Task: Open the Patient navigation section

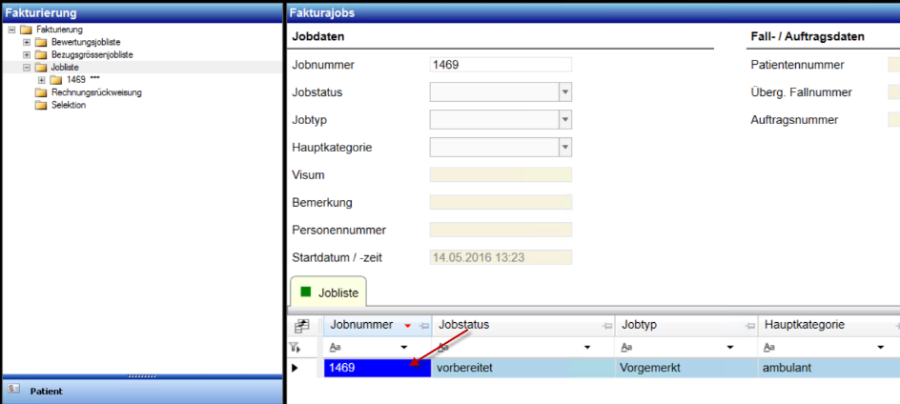Action: 141,391
